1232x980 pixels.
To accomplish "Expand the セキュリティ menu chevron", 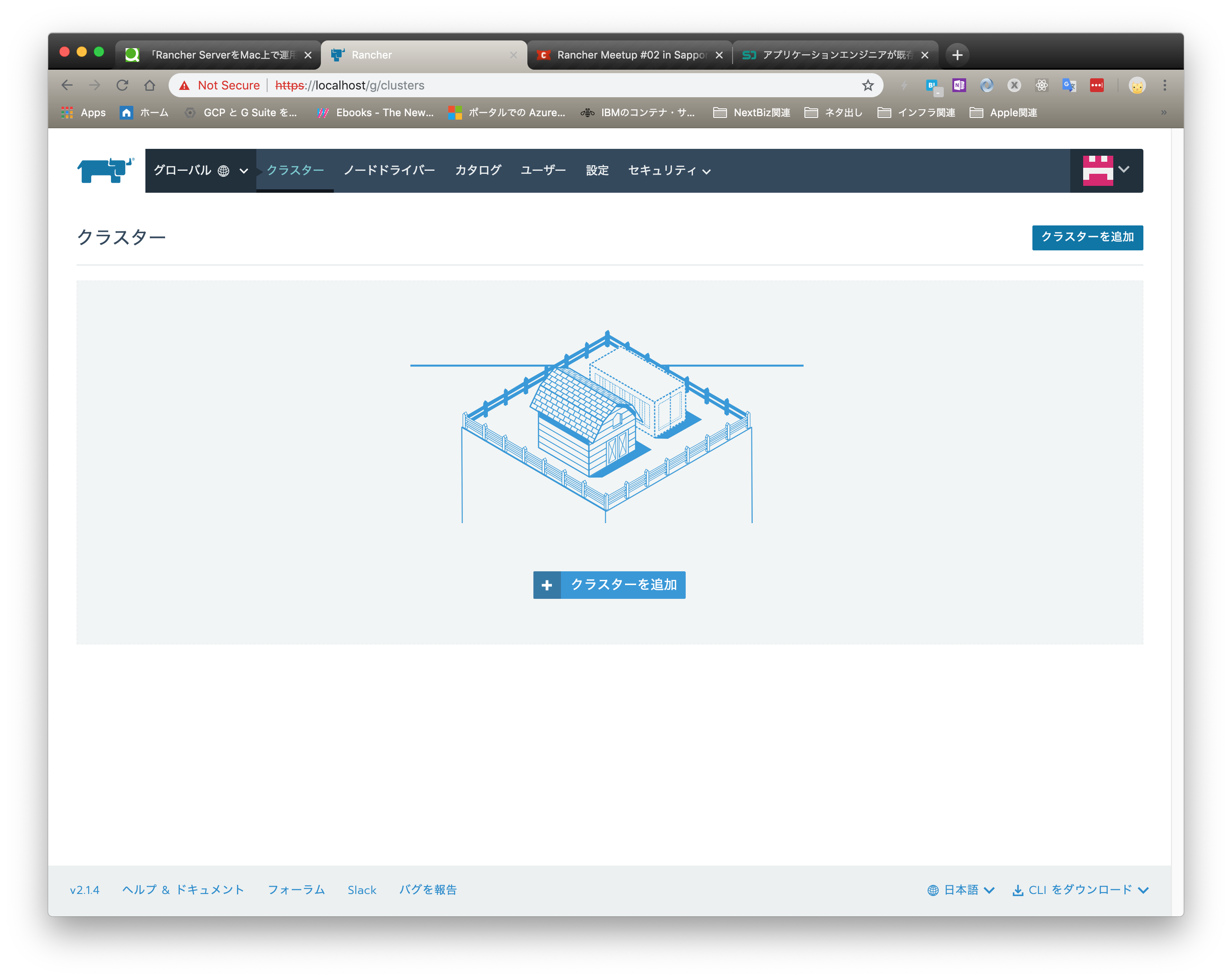I will (708, 171).
